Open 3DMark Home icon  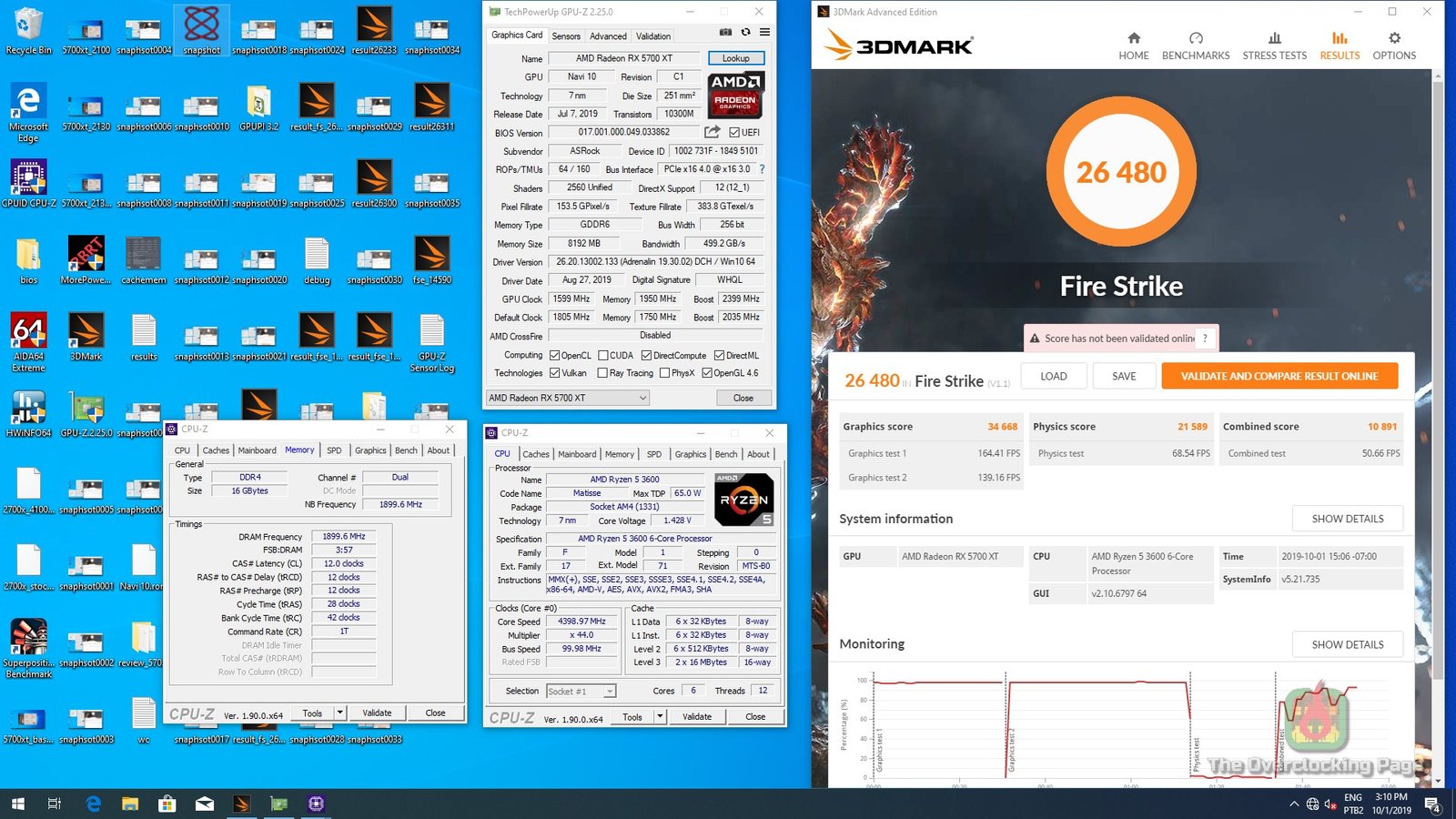click(1133, 38)
